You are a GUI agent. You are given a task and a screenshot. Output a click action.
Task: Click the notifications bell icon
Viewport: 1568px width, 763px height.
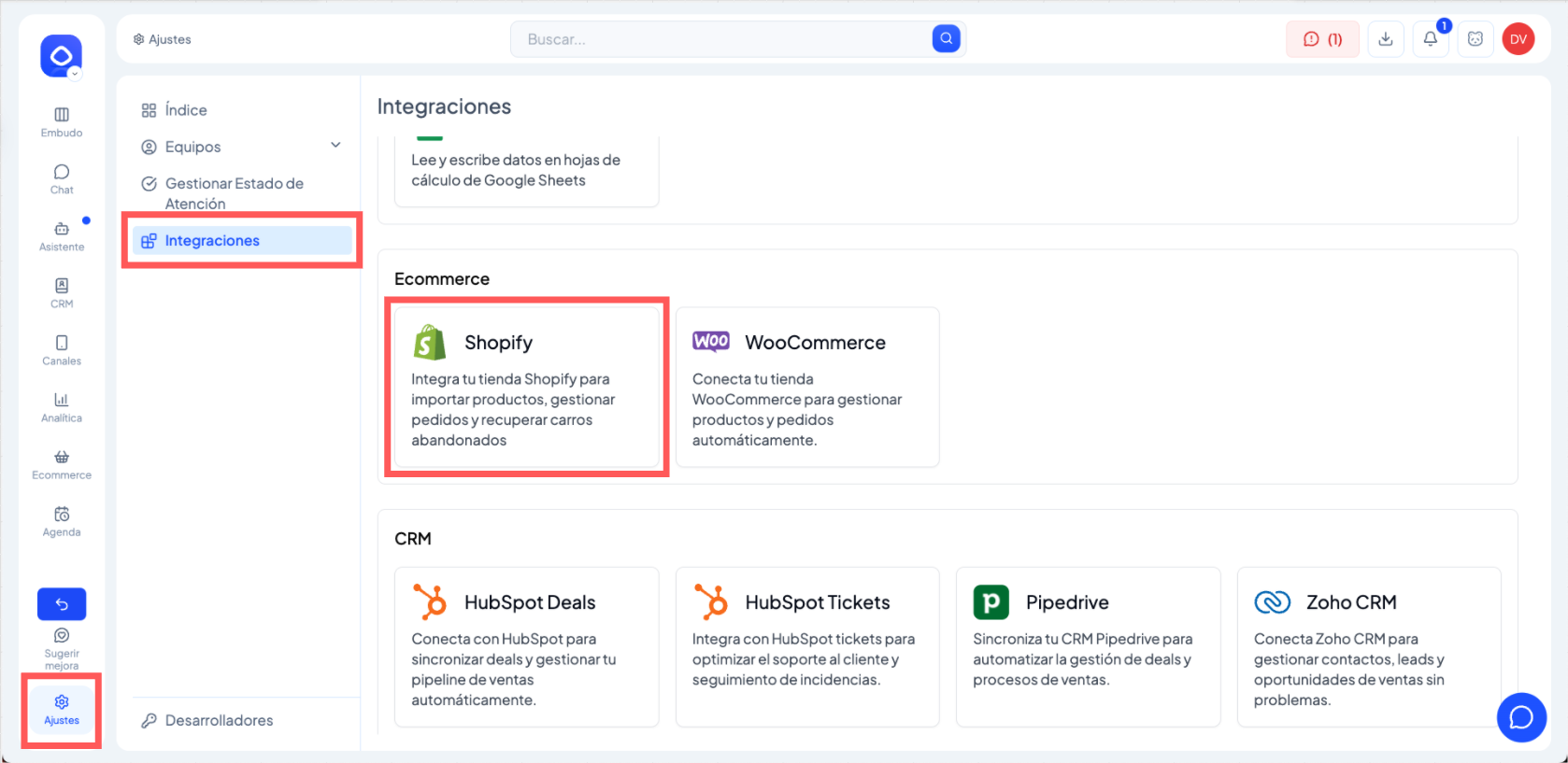[1430, 39]
